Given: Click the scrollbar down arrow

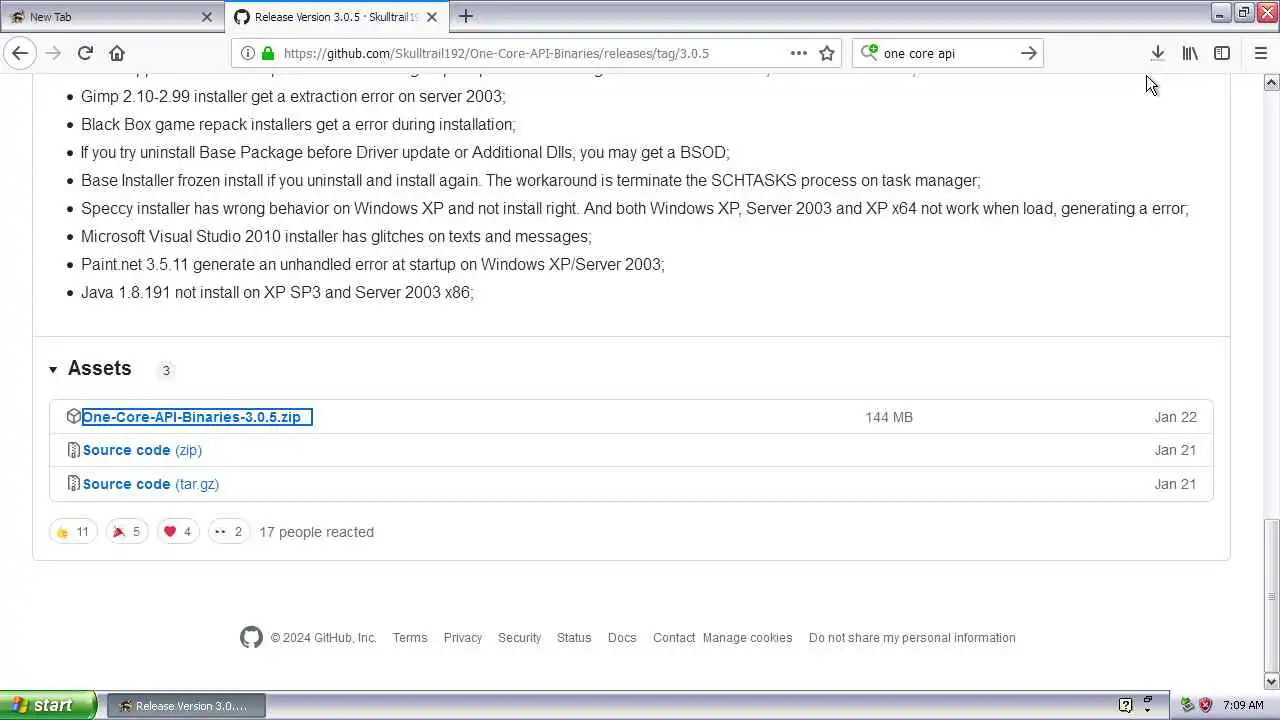Looking at the screenshot, I should [x=1272, y=682].
